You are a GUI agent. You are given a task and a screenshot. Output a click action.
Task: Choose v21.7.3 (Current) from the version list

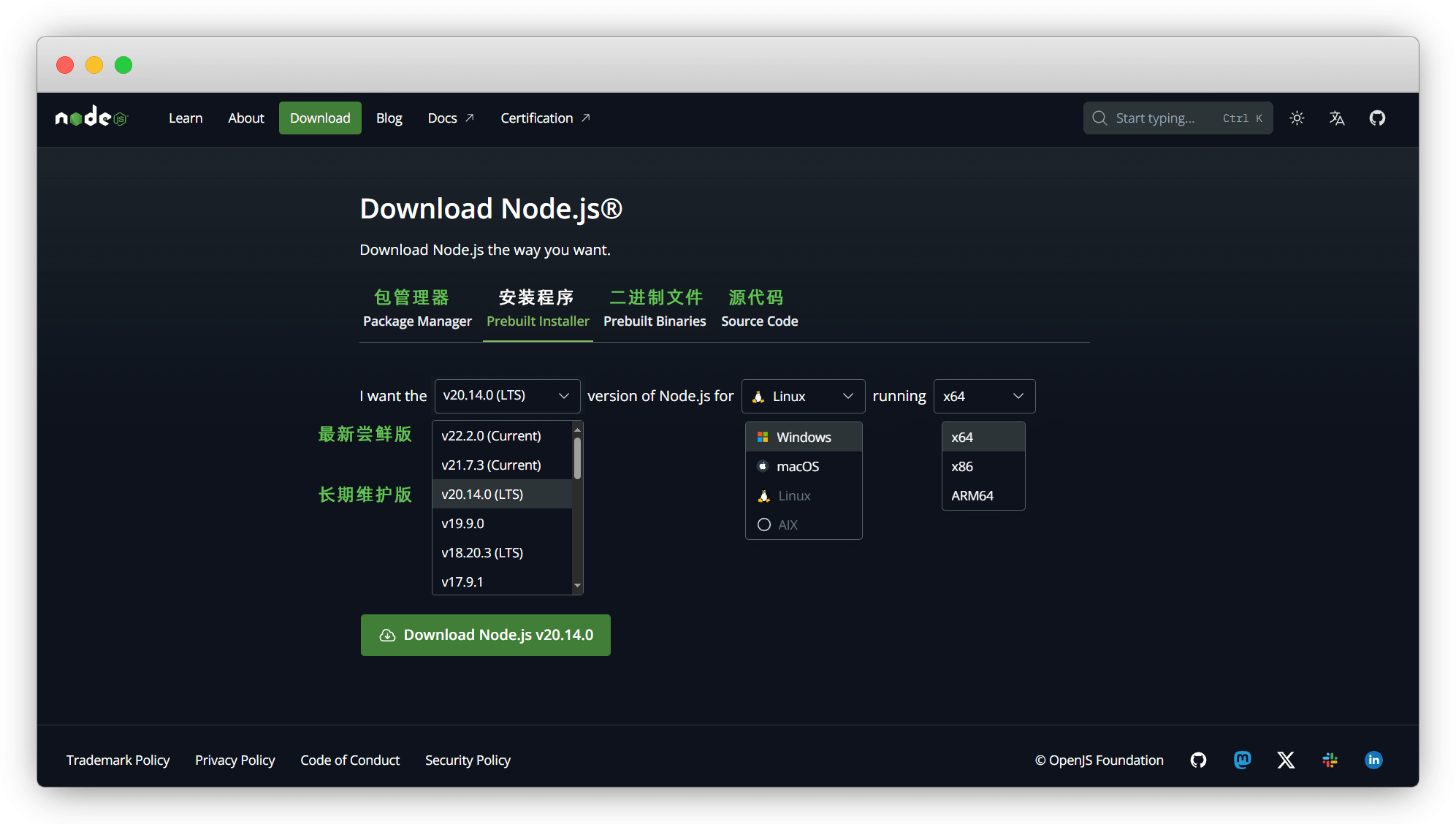(x=502, y=465)
